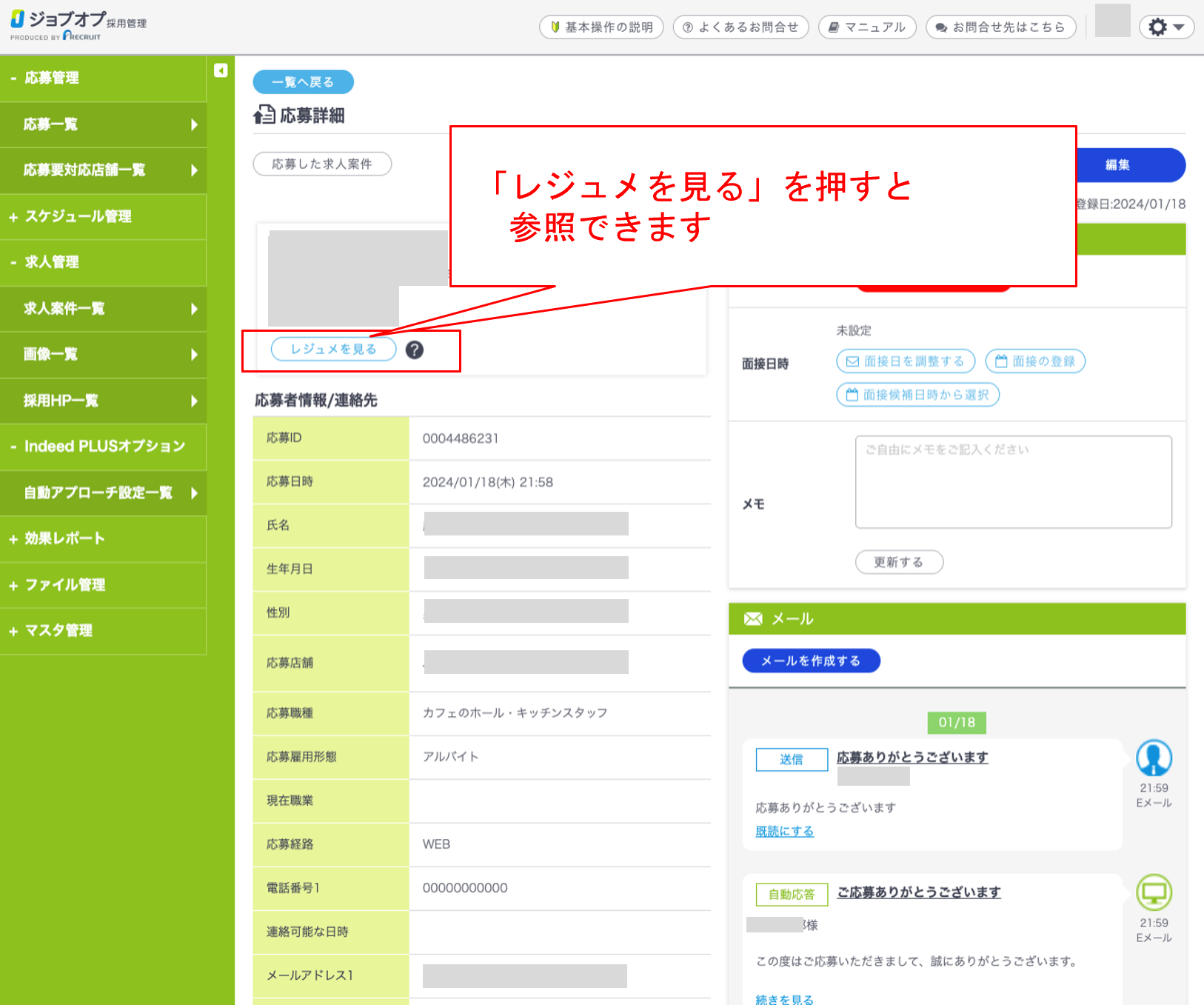The height and width of the screenshot is (1005, 1204).
Task: Click inside the メモ text area
Action: pyautogui.click(x=1013, y=481)
